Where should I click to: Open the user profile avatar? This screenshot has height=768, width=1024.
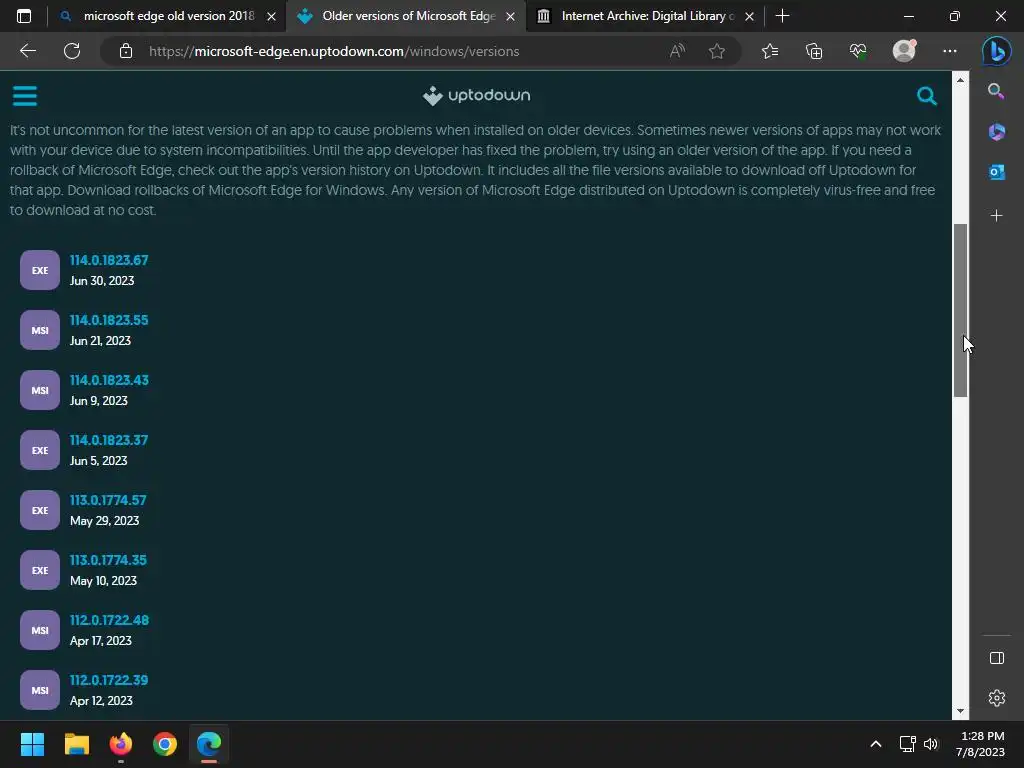click(x=904, y=51)
